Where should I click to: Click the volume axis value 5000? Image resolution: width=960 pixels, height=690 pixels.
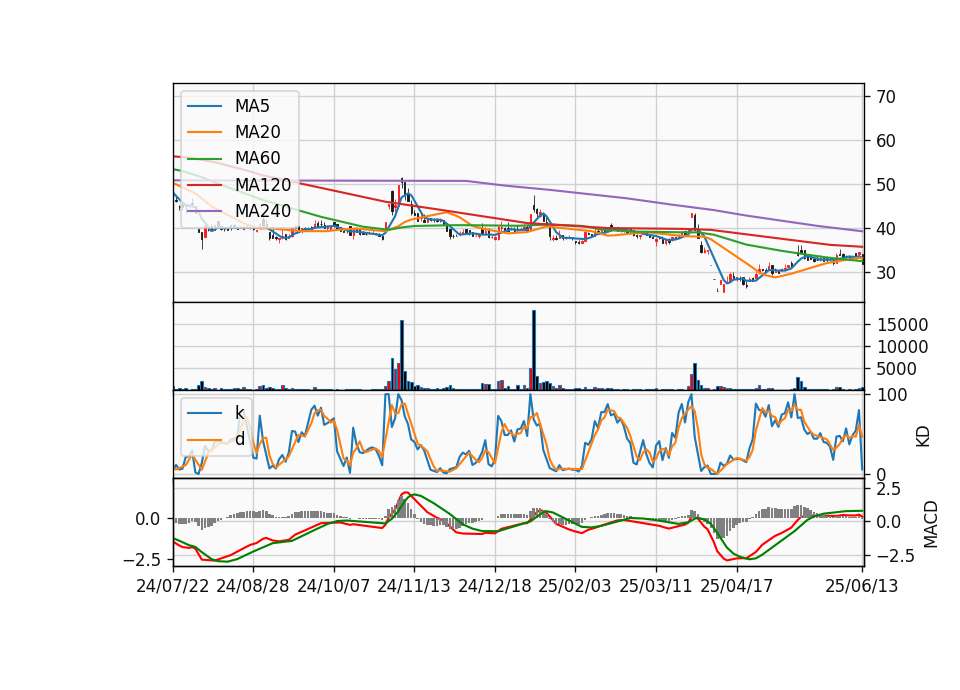[897, 369]
